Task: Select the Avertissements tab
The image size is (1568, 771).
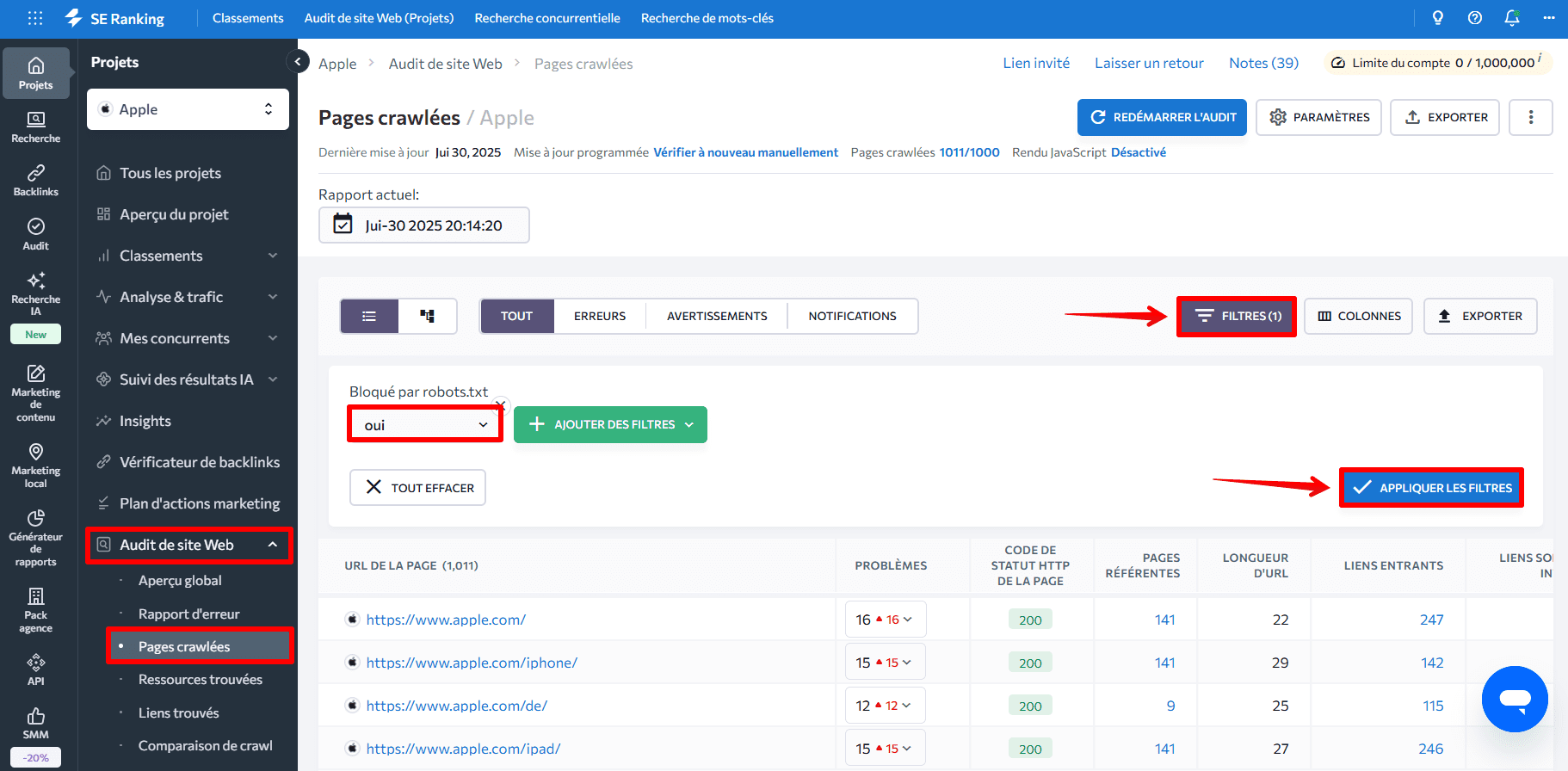Action: pyautogui.click(x=717, y=316)
